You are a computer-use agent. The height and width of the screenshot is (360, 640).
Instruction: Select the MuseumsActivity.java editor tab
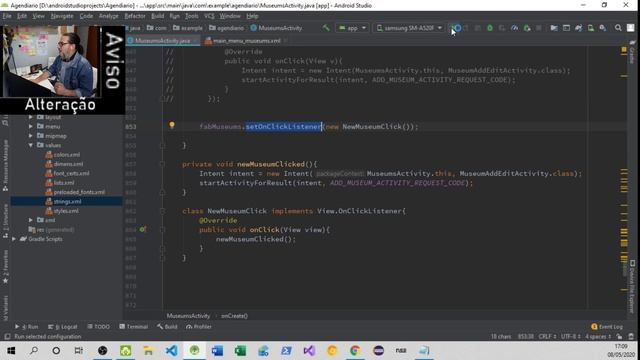tap(162, 41)
